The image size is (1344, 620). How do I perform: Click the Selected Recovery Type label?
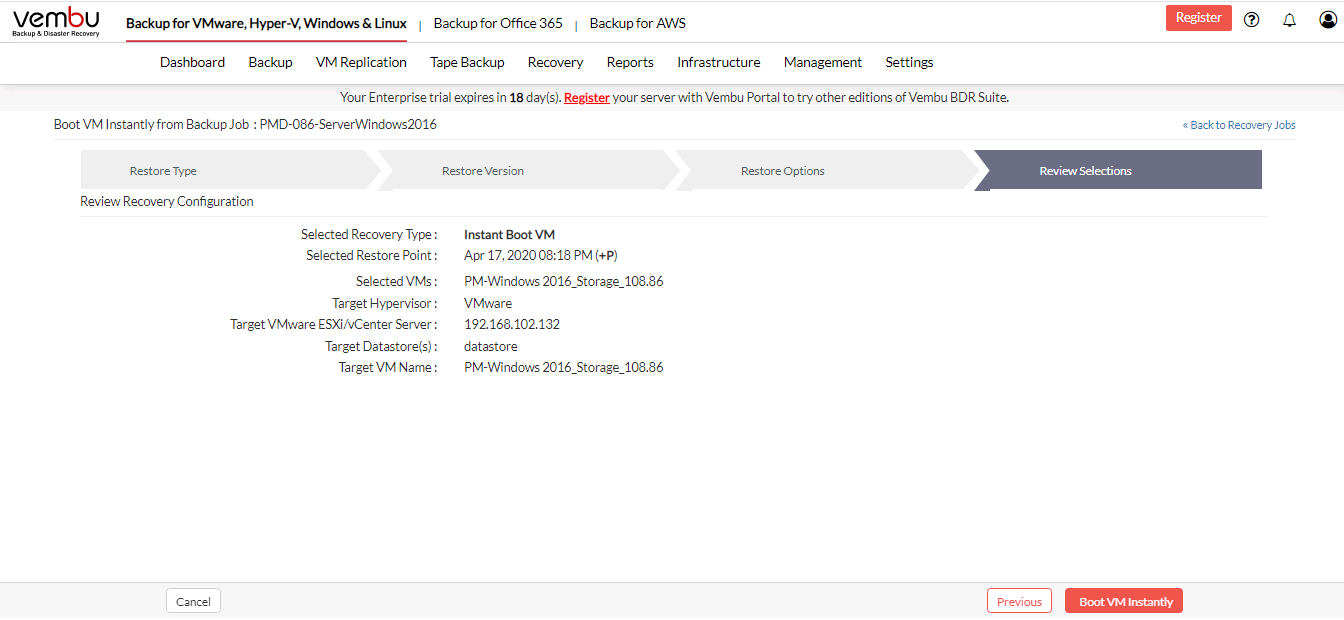point(369,235)
